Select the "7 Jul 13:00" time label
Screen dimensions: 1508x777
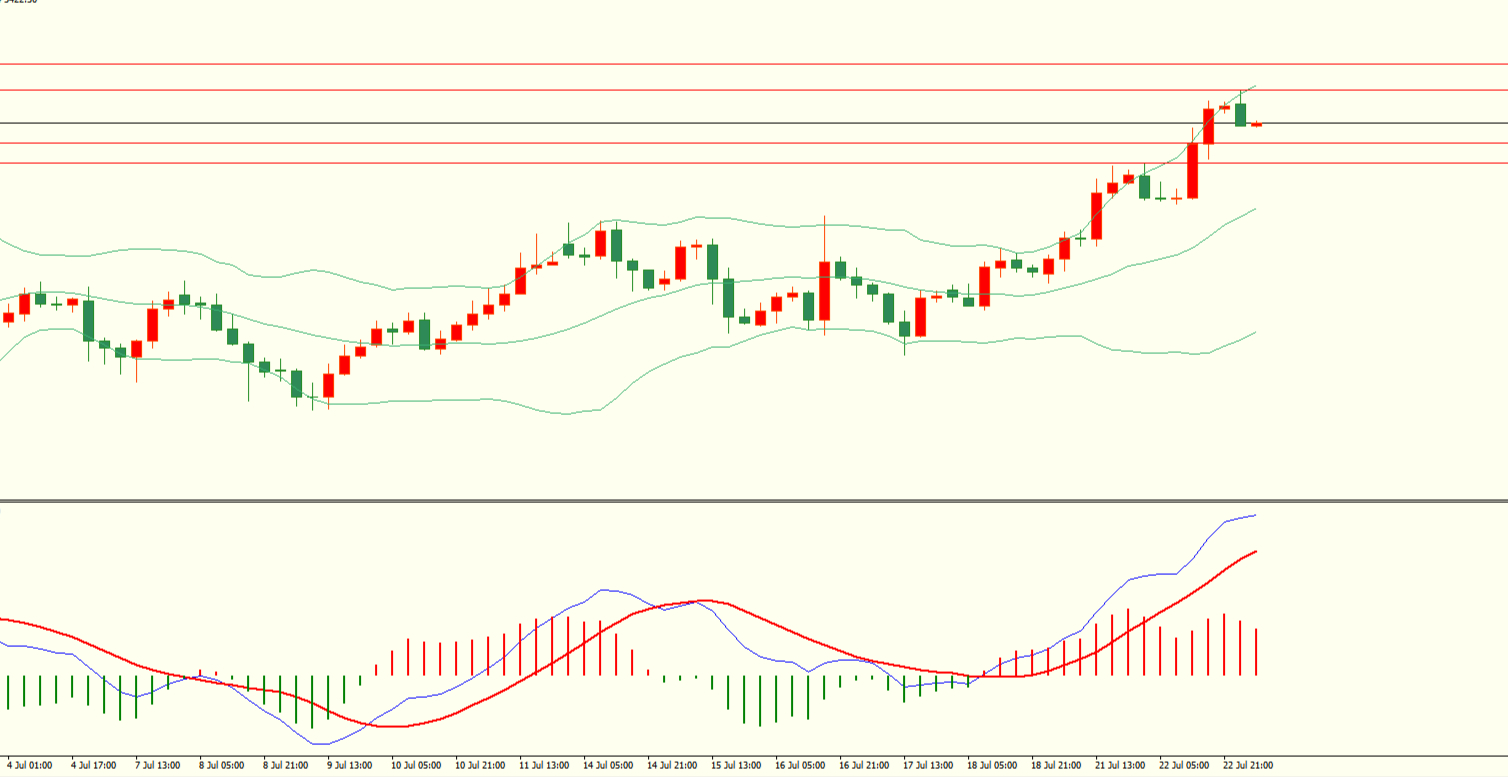[157, 766]
